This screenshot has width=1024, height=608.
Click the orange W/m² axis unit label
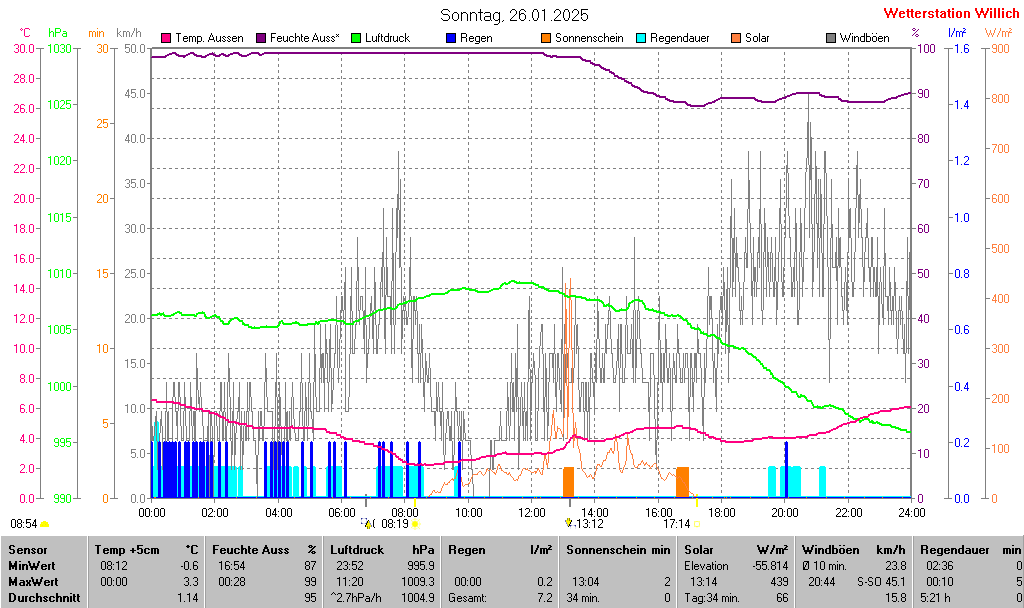[999, 33]
